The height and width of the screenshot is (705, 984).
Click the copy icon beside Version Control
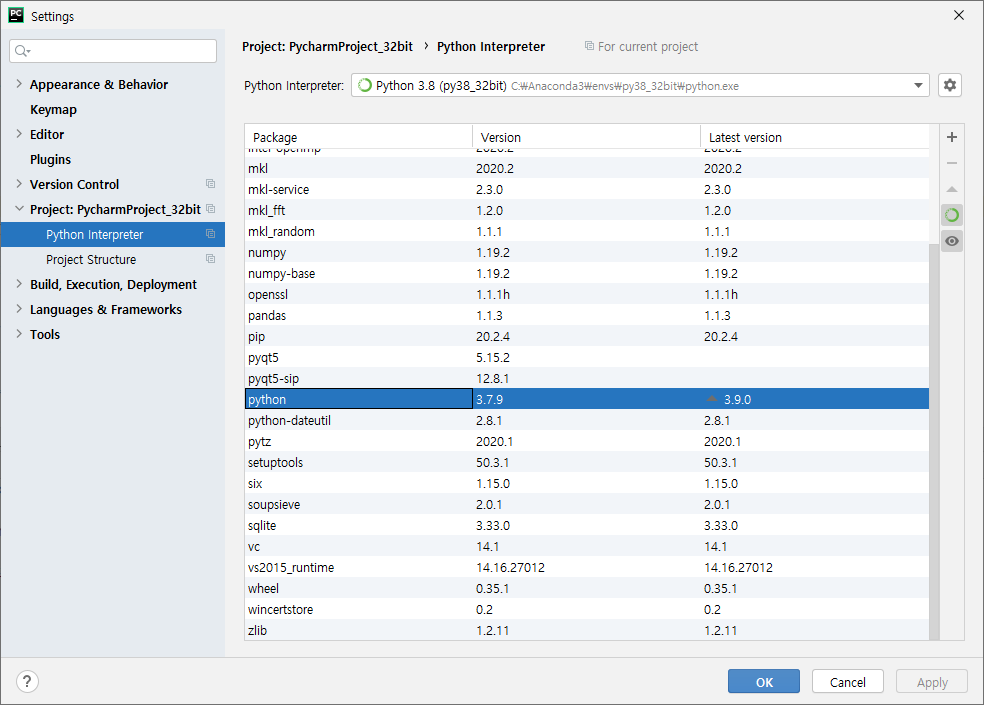[x=210, y=184]
